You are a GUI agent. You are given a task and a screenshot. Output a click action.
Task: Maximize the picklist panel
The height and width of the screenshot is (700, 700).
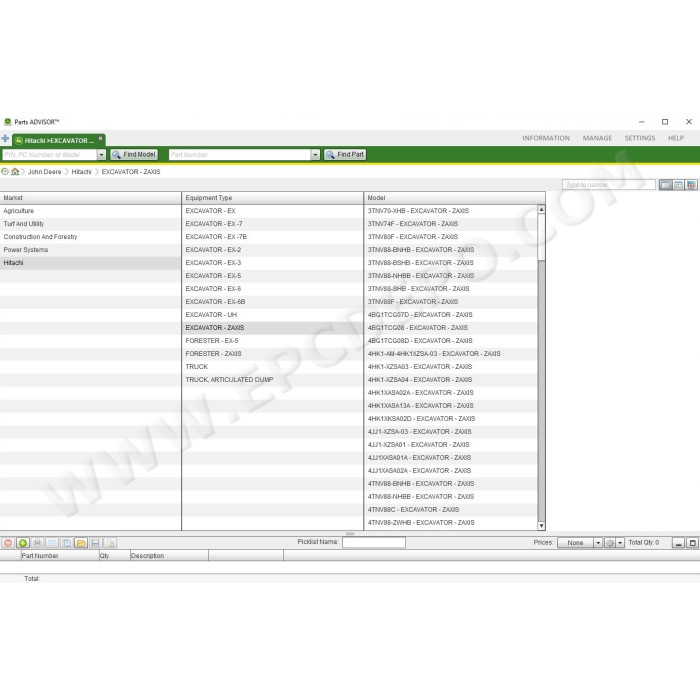tap(692, 543)
